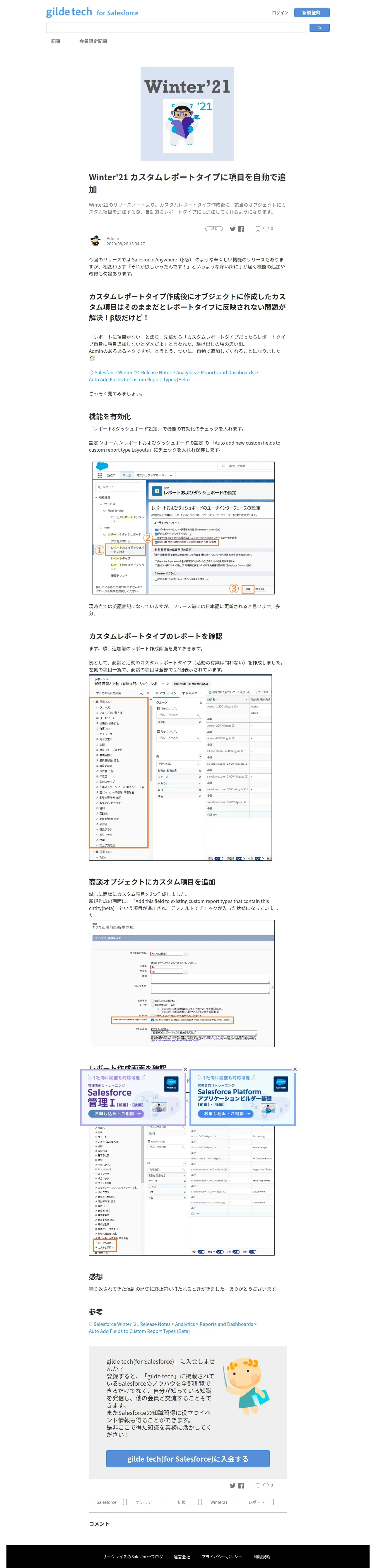Open the ログイン link in header

280,13
